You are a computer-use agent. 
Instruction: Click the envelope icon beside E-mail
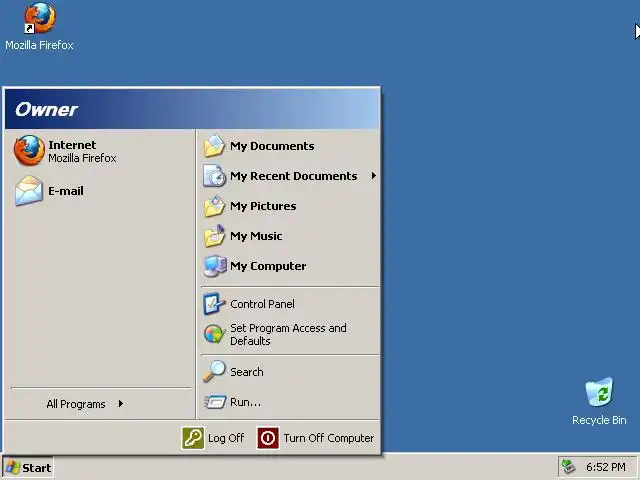[x=29, y=191]
